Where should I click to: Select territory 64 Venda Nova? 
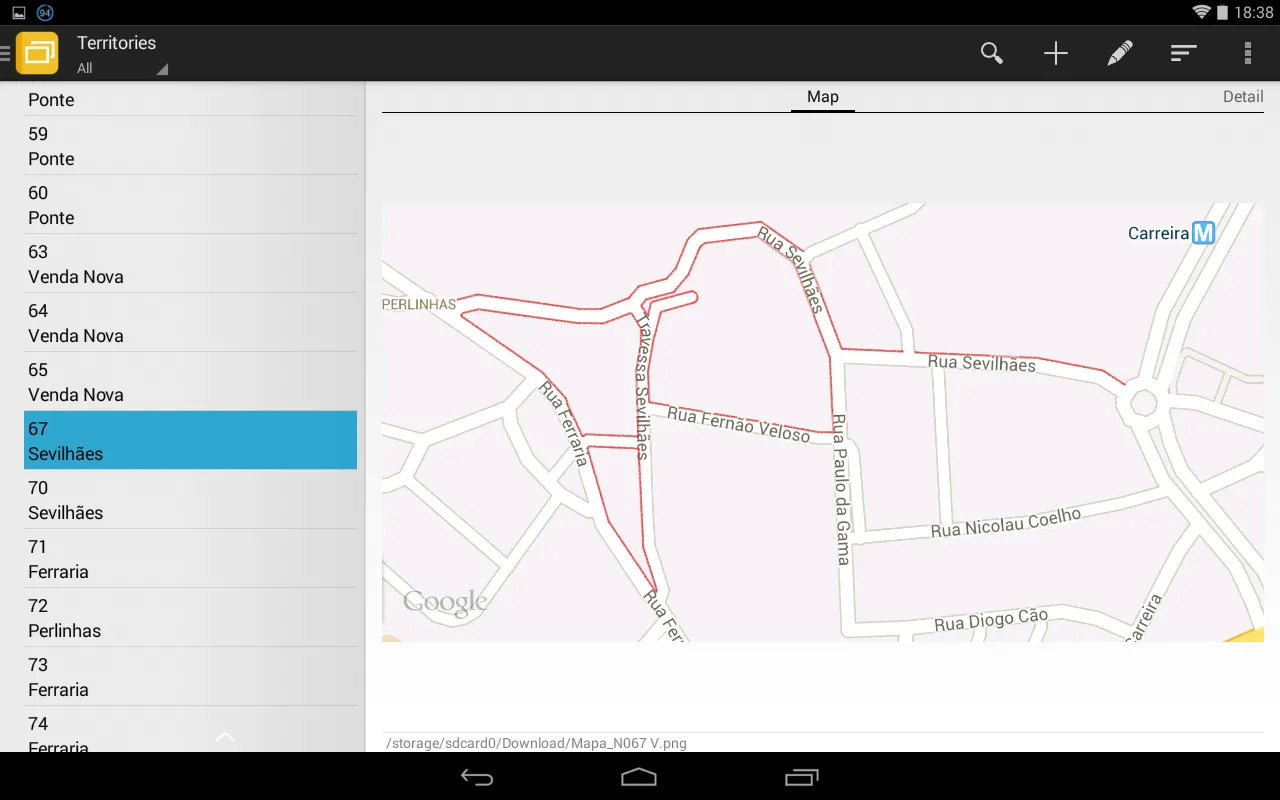(x=190, y=323)
